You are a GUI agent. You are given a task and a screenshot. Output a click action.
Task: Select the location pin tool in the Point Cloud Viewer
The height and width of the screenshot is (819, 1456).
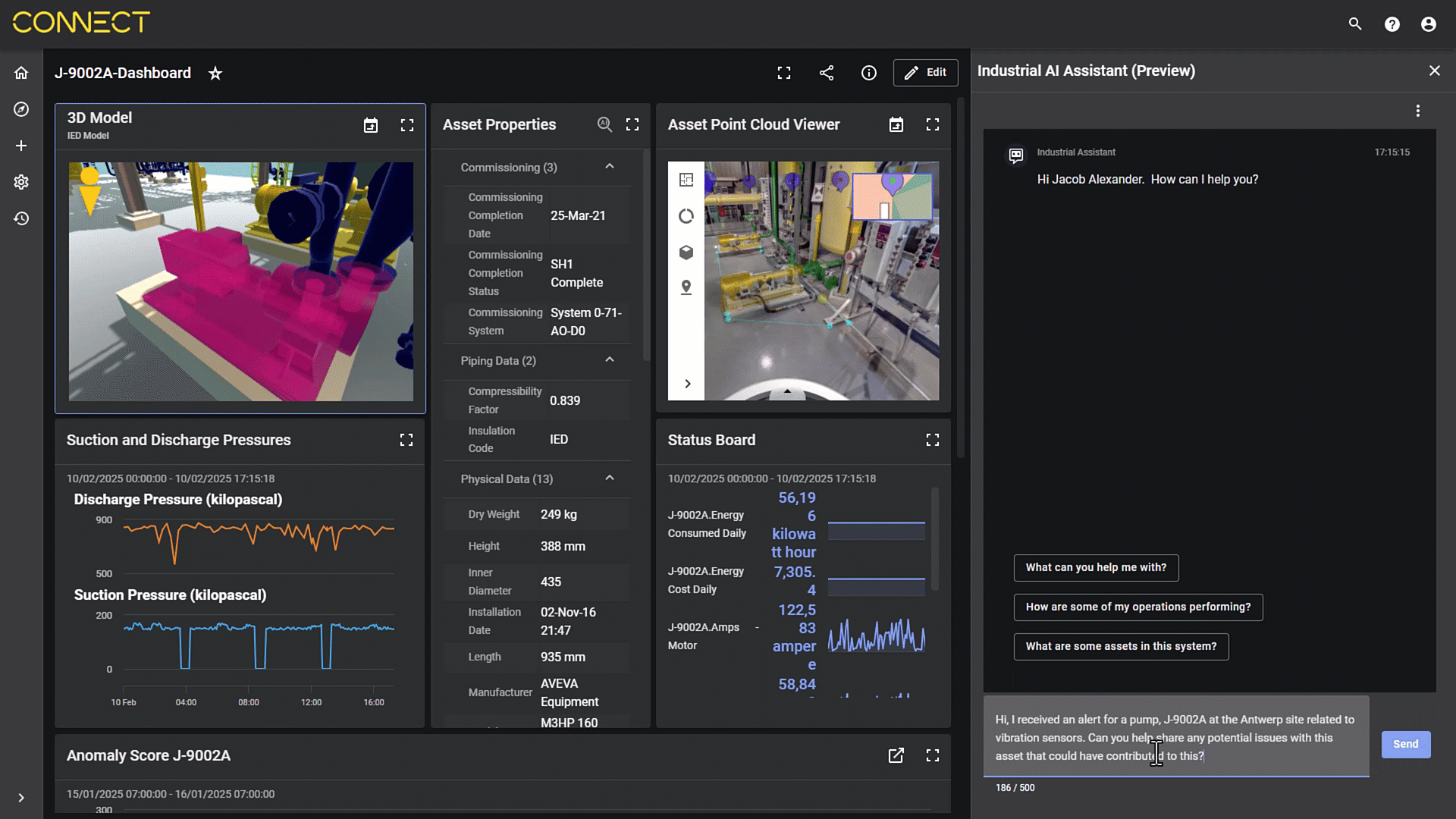(x=686, y=288)
